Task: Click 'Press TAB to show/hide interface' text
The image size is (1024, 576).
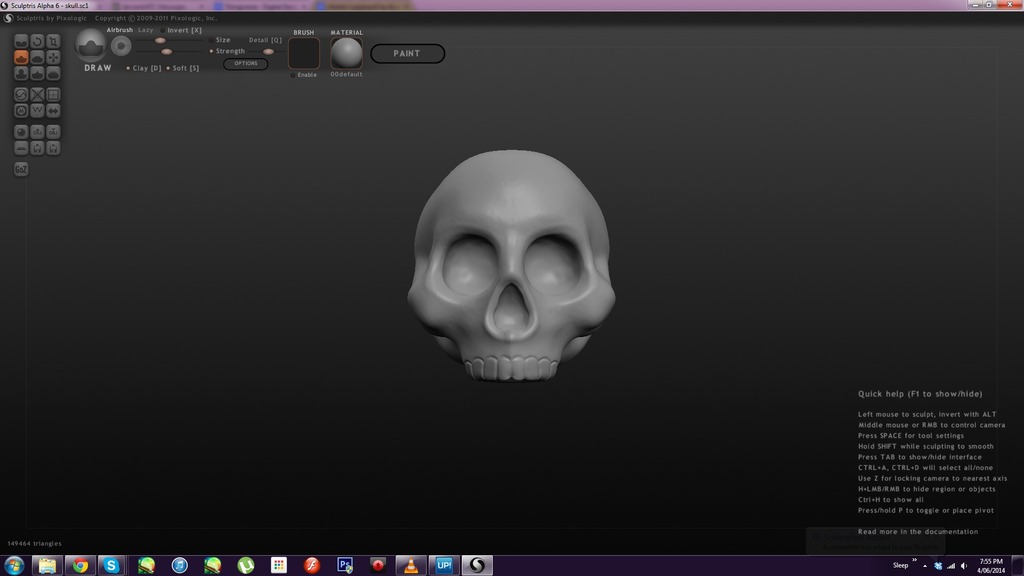Action: (920, 457)
